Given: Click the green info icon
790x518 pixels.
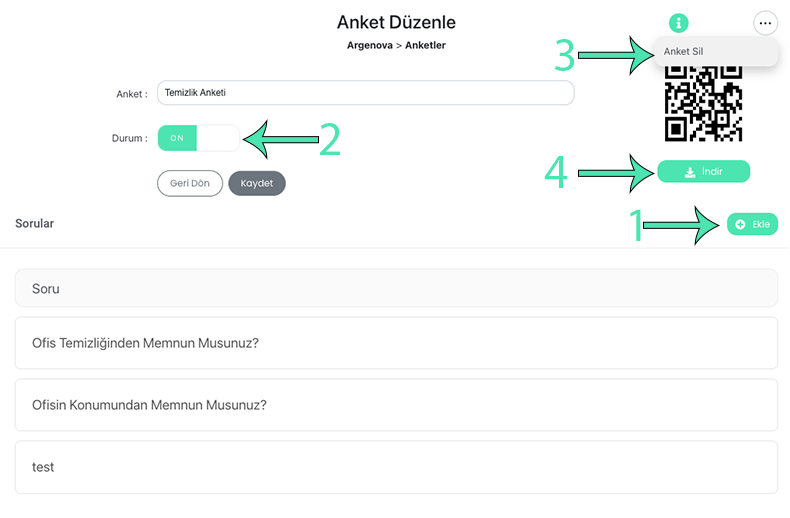Looking at the screenshot, I should click(678, 23).
